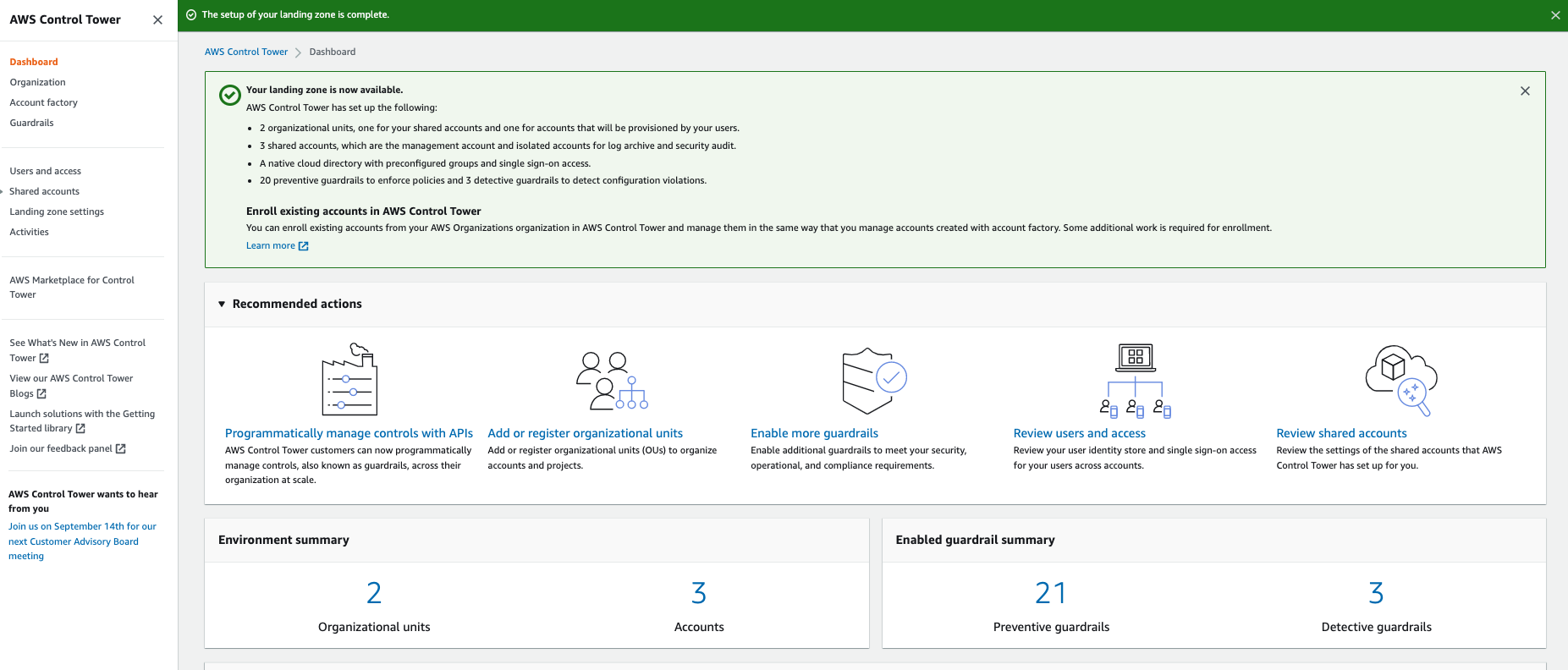Click the Dashboard breadcrumb text
The width and height of the screenshot is (1568, 670).
[333, 52]
